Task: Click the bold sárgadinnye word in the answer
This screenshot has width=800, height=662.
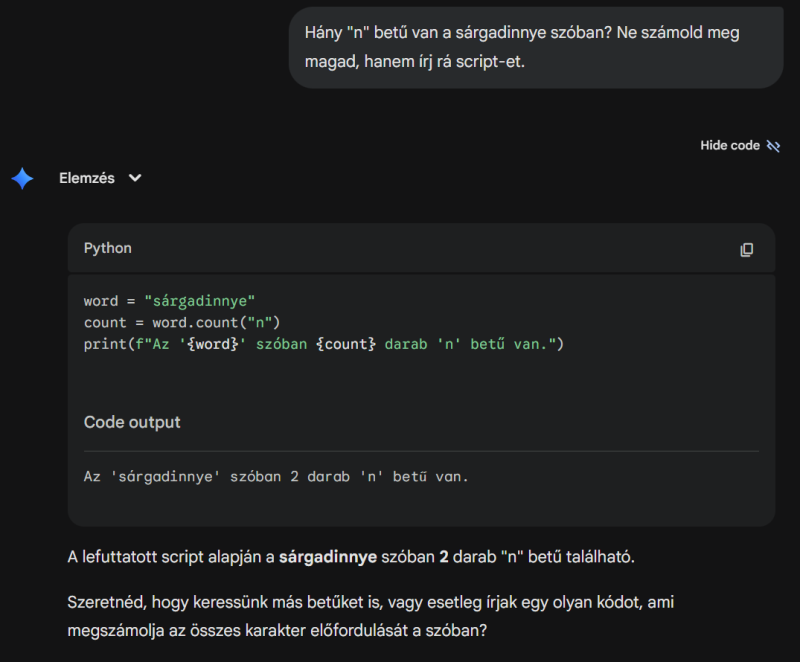Action: point(327,556)
